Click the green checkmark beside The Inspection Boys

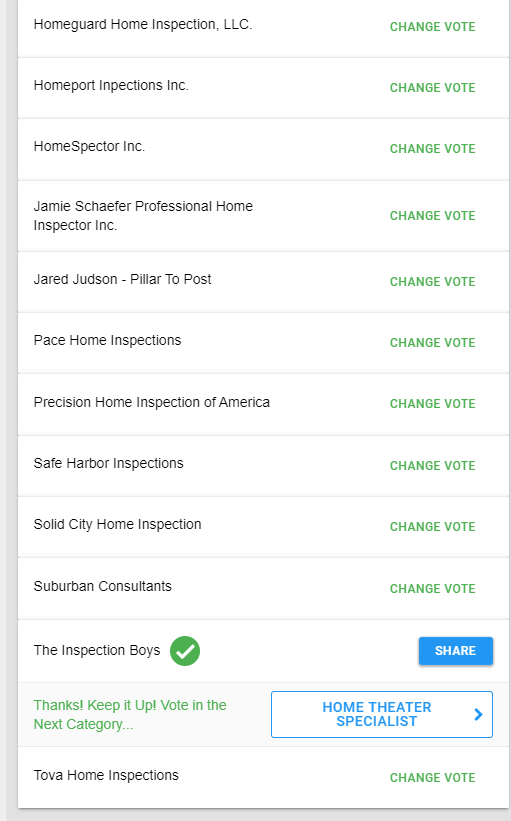tap(185, 651)
